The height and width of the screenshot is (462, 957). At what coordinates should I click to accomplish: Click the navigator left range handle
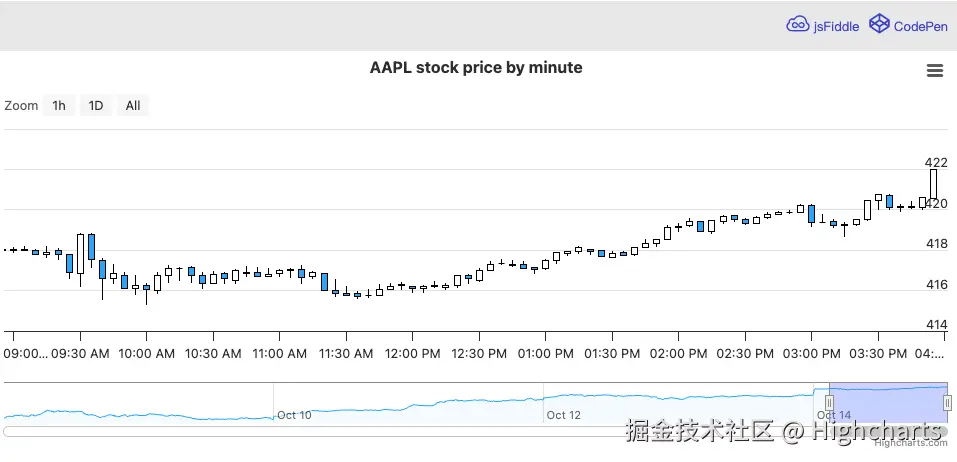coord(829,403)
